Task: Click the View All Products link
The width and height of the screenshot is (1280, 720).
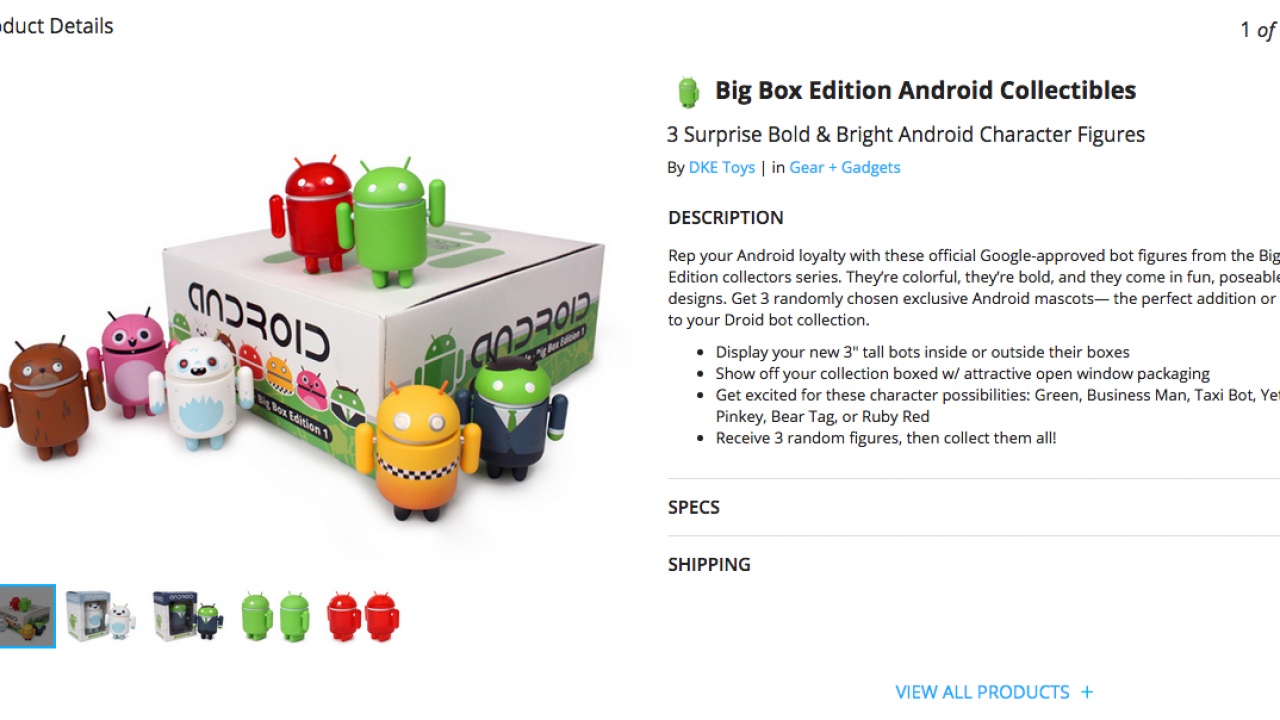Action: click(x=982, y=692)
